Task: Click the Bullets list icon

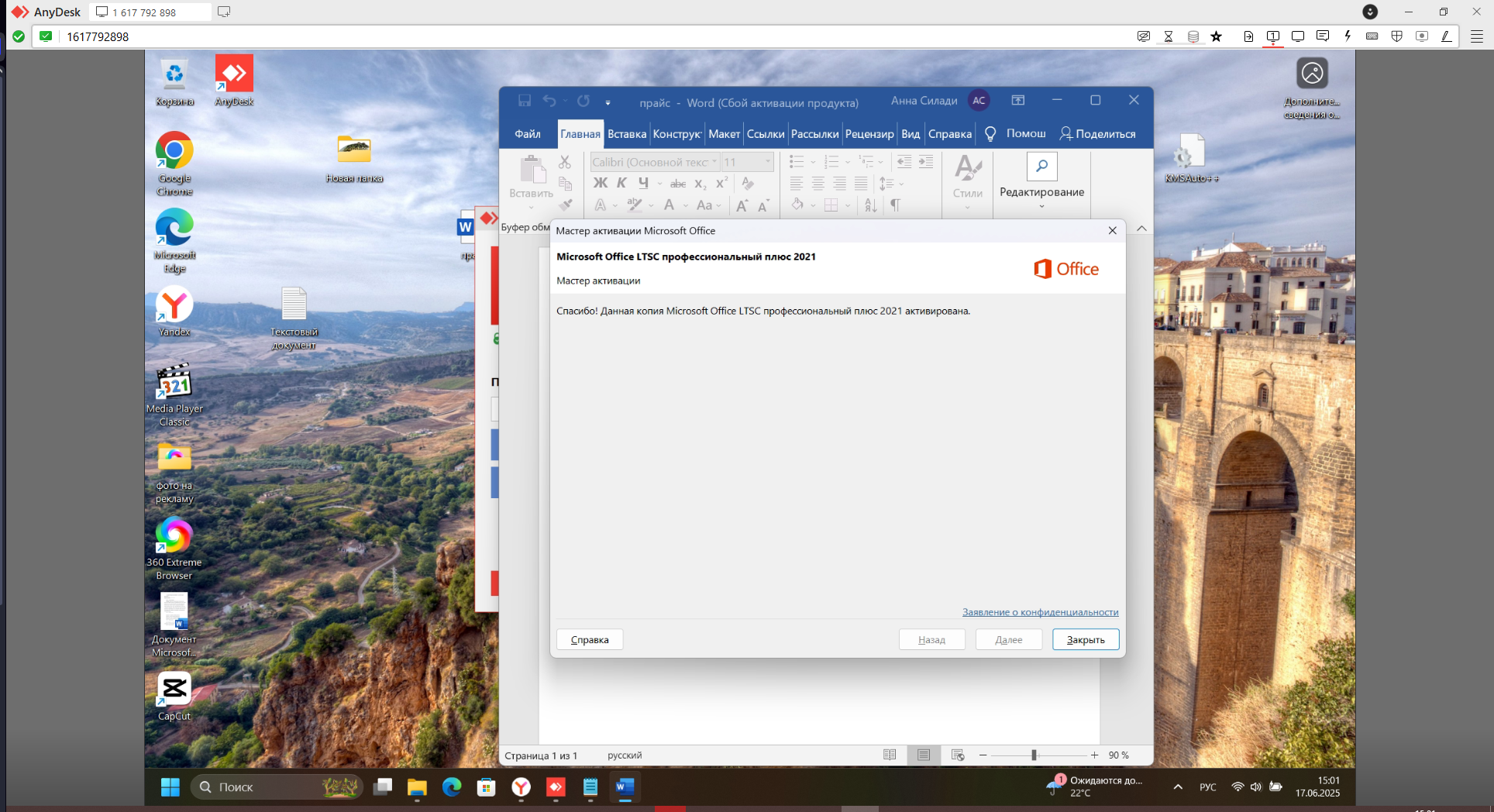Action: (797, 162)
